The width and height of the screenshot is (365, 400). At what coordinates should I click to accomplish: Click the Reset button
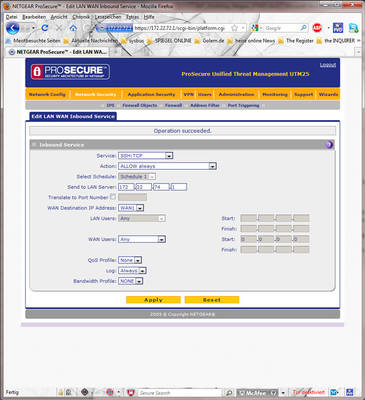[x=212, y=300]
